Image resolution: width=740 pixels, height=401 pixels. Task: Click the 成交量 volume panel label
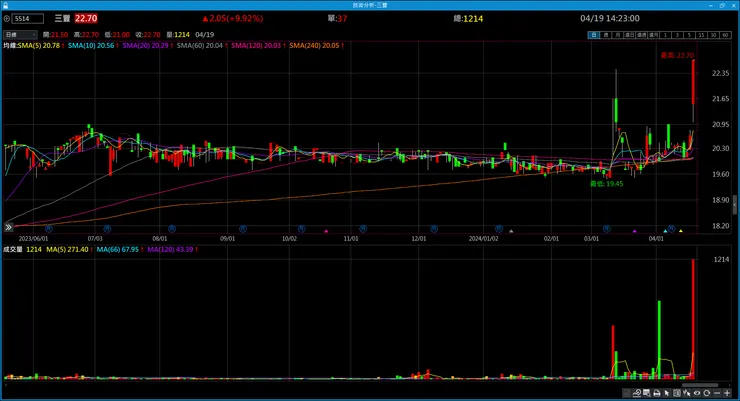coord(13,249)
